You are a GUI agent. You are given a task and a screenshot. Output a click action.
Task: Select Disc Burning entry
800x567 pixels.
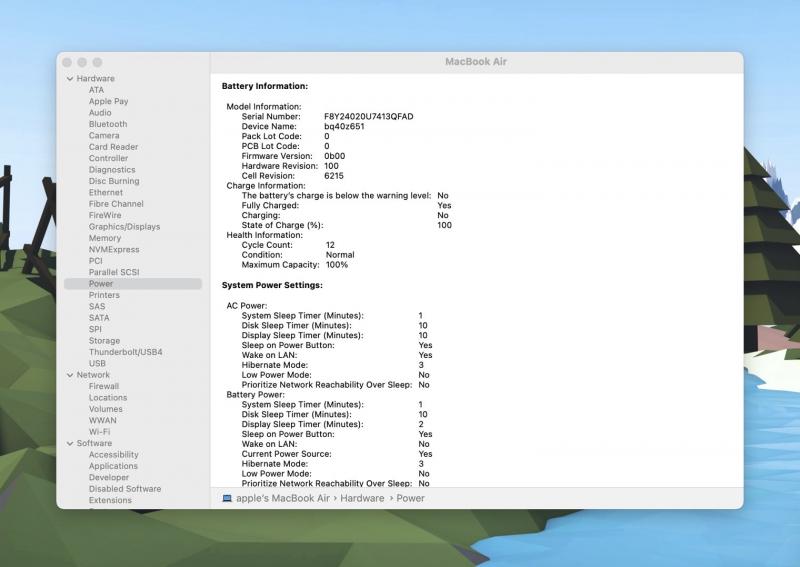coord(114,181)
